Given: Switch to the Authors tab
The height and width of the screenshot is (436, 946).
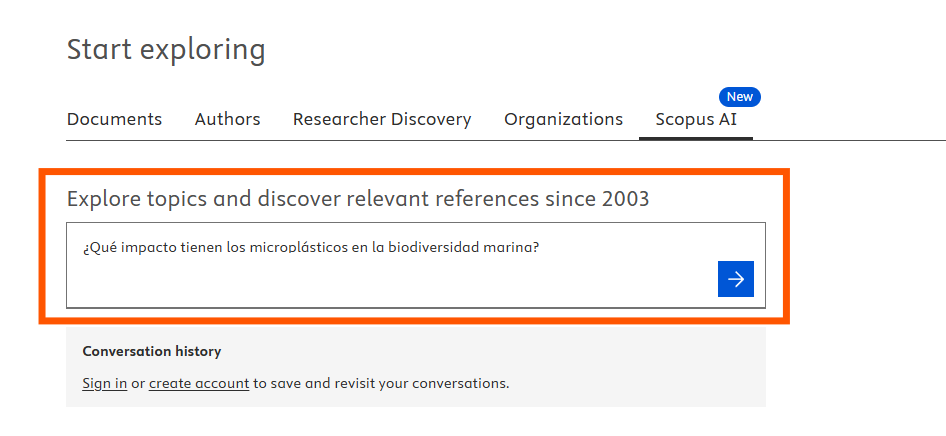Looking at the screenshot, I should 227,119.
